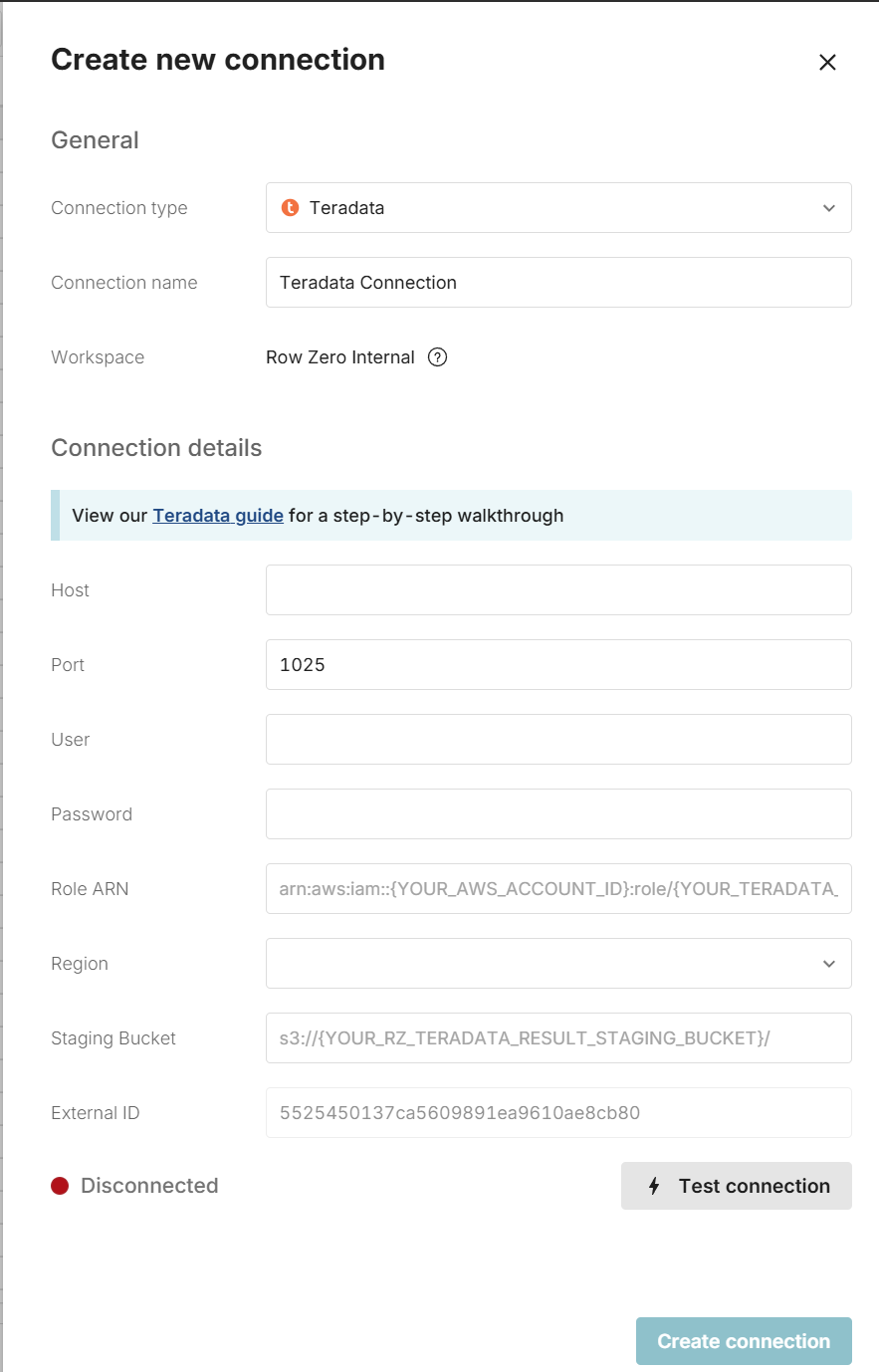This screenshot has height=1372, width=879.
Task: Click the External ID value field
Action: [x=557, y=1113]
